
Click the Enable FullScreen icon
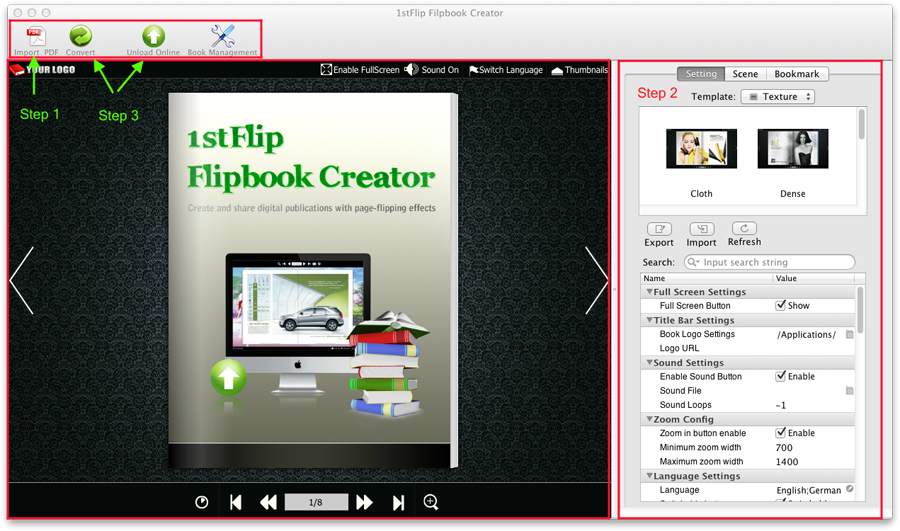[x=326, y=70]
